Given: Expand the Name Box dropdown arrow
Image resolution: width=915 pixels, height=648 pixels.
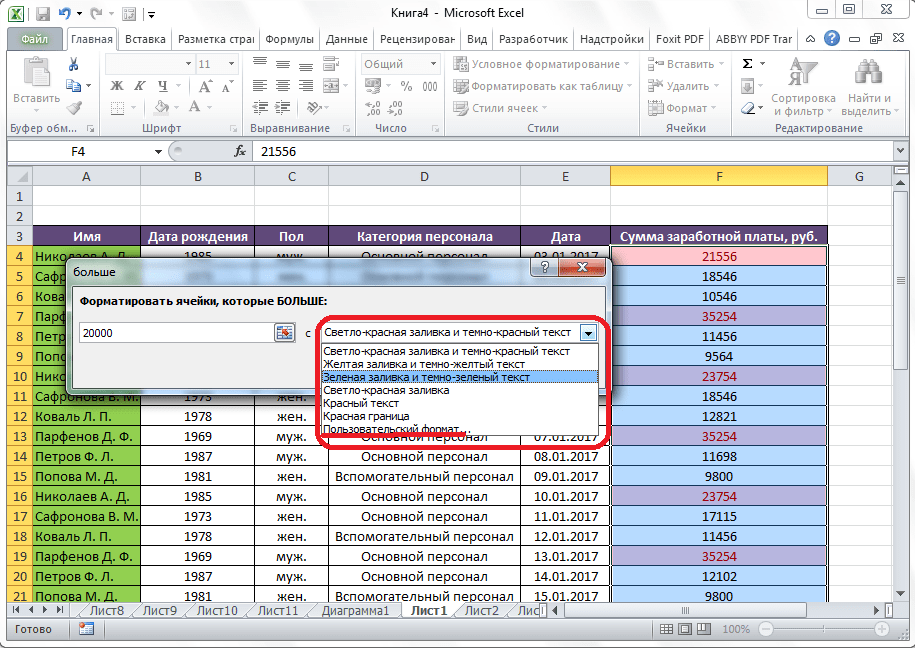Looking at the screenshot, I should pos(158,151).
